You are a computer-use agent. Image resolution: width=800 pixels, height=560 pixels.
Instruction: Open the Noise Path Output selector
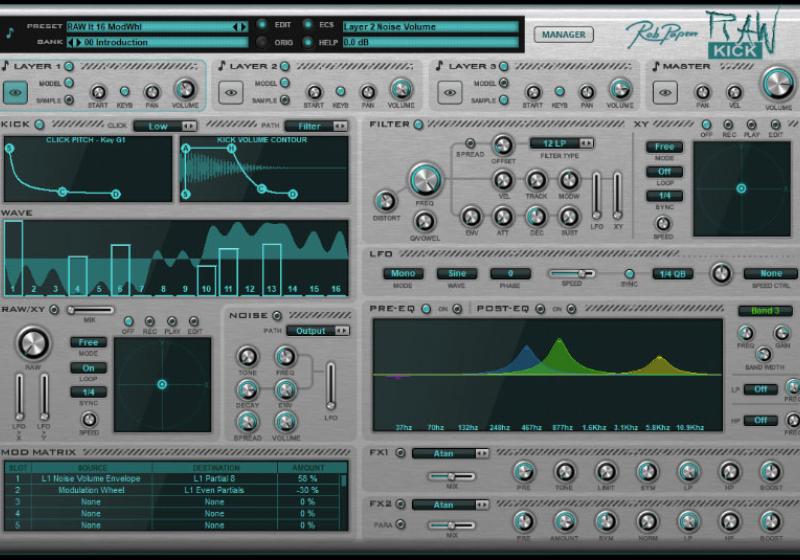point(318,330)
